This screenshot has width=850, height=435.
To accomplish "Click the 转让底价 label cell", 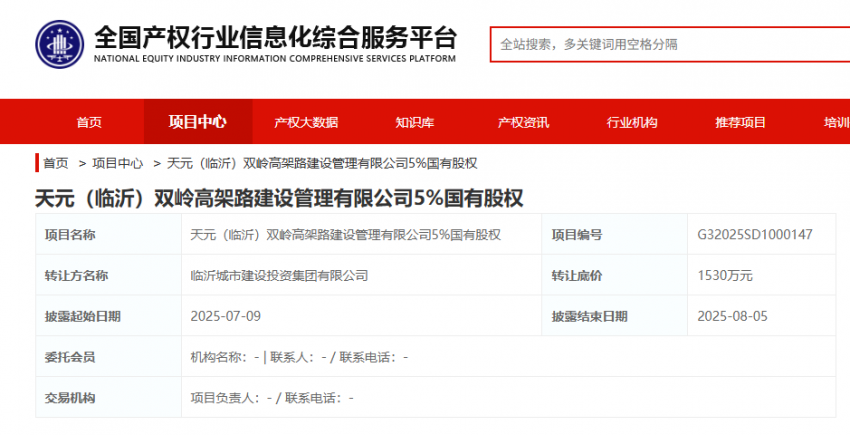I will [x=615, y=275].
